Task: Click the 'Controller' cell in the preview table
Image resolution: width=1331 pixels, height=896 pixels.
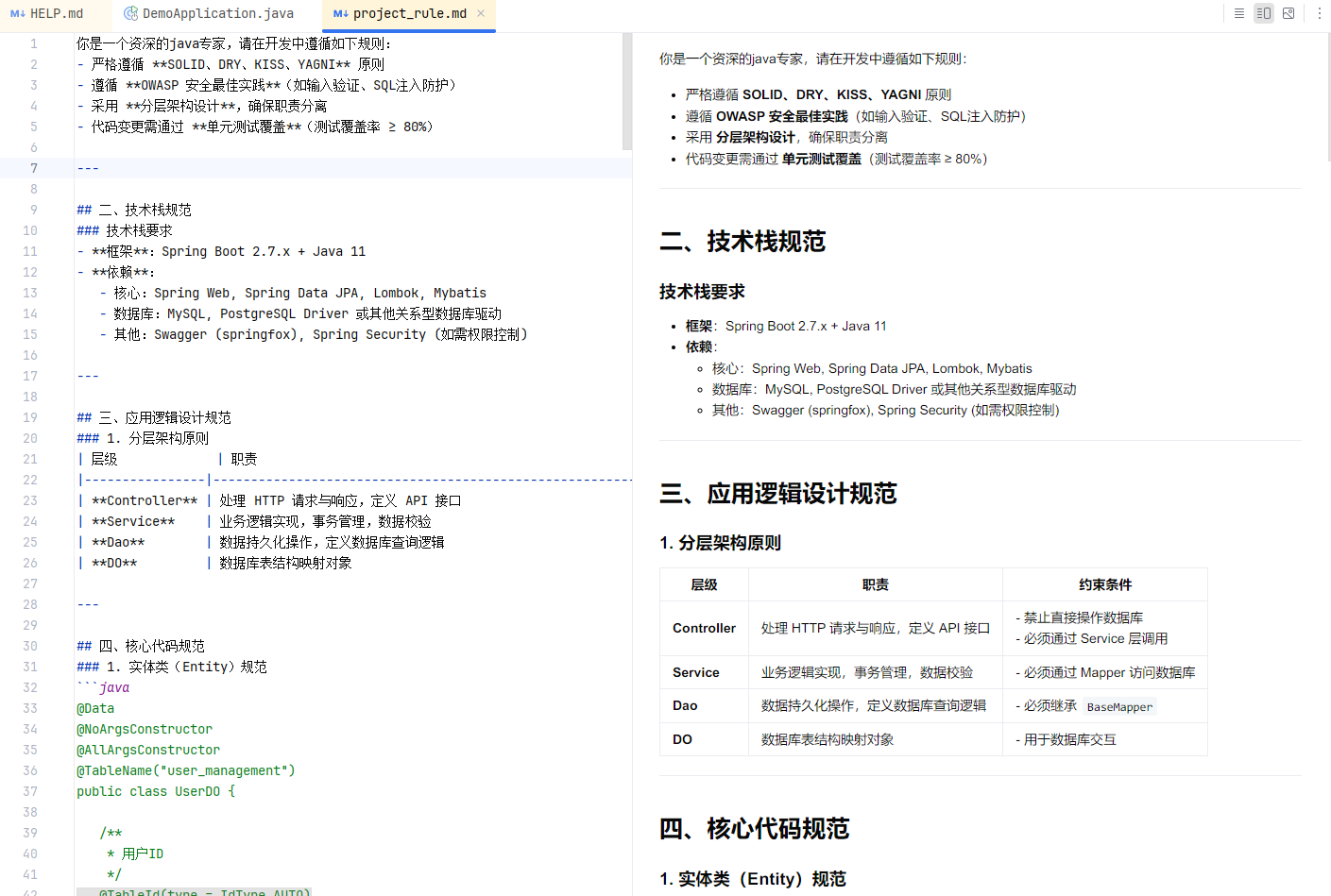Action: click(x=704, y=628)
